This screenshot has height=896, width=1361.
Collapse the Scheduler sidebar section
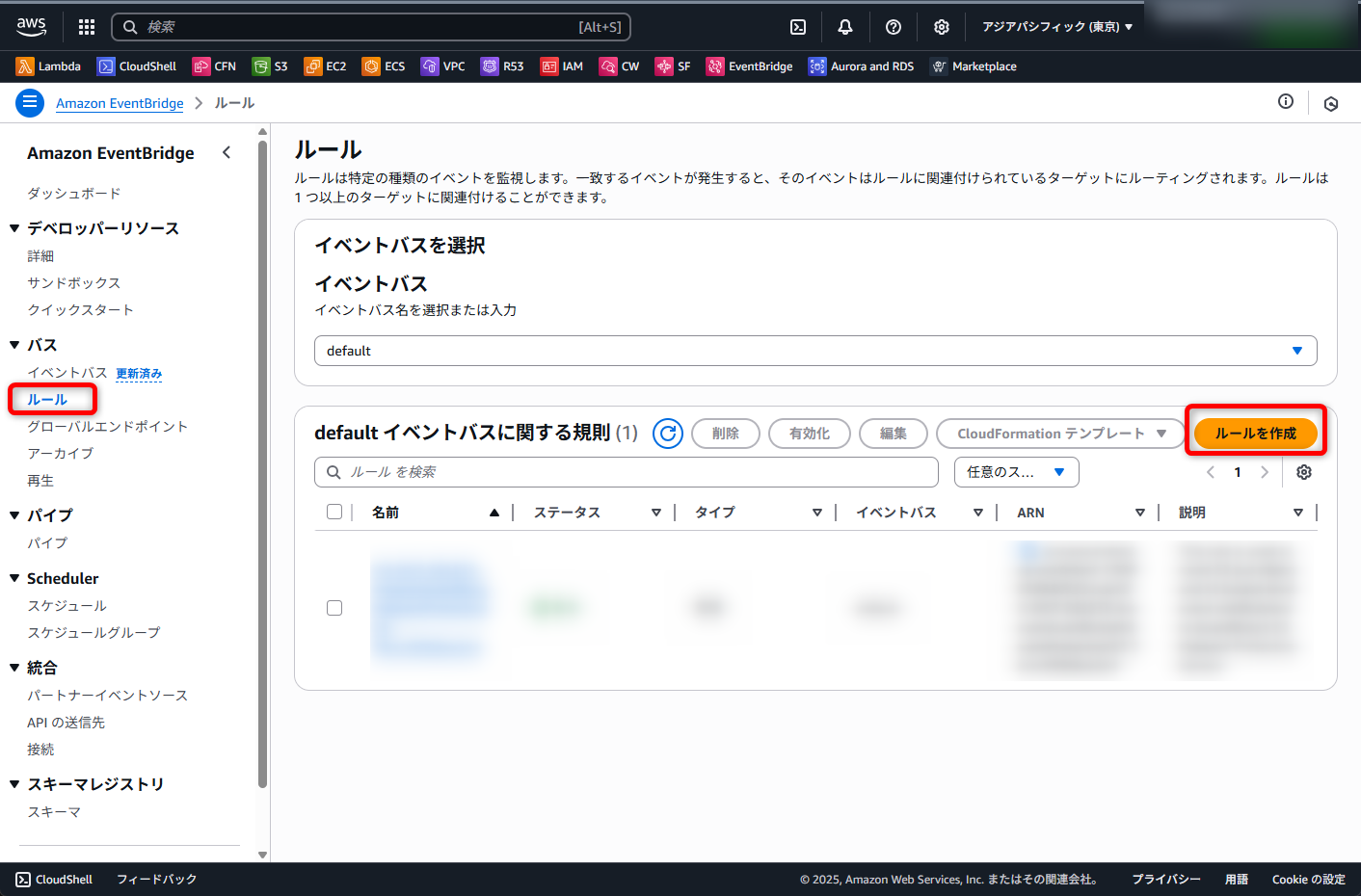(14, 578)
